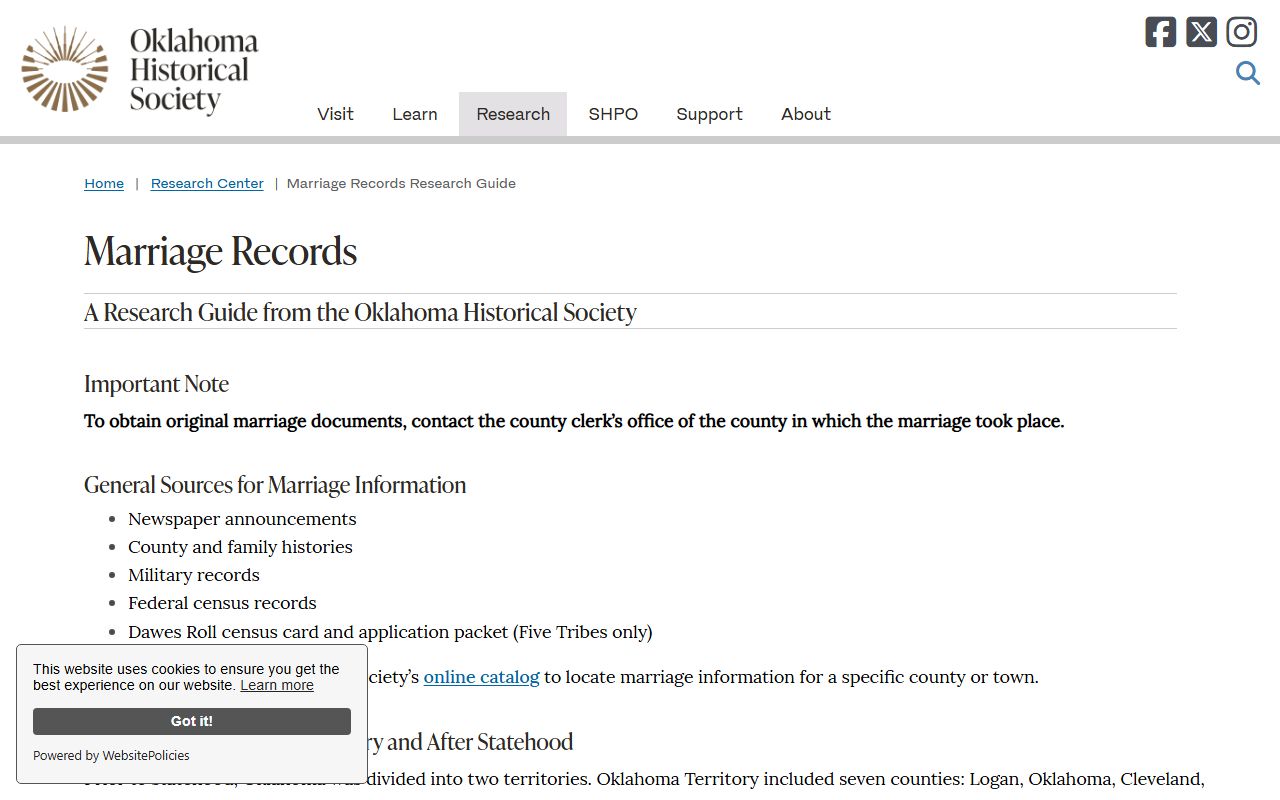Open the Facebook social icon

pyautogui.click(x=1161, y=32)
